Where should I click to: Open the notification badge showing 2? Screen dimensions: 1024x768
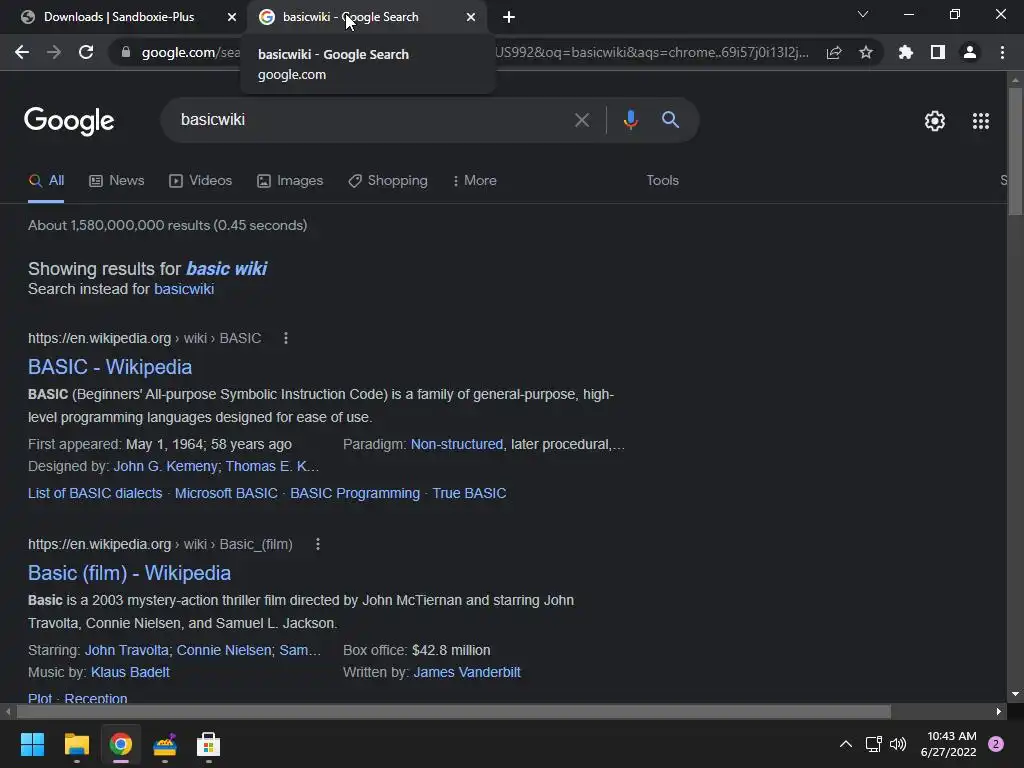(x=996, y=744)
